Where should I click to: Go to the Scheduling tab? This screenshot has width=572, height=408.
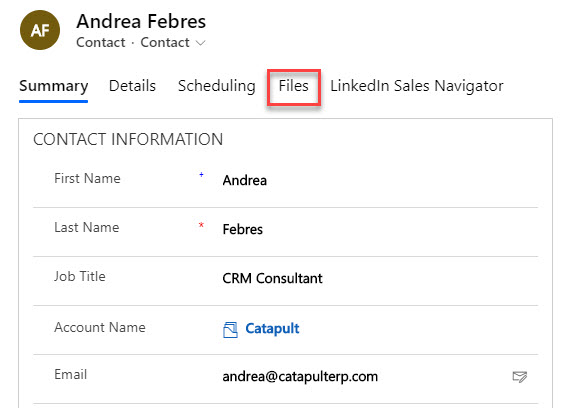217,86
